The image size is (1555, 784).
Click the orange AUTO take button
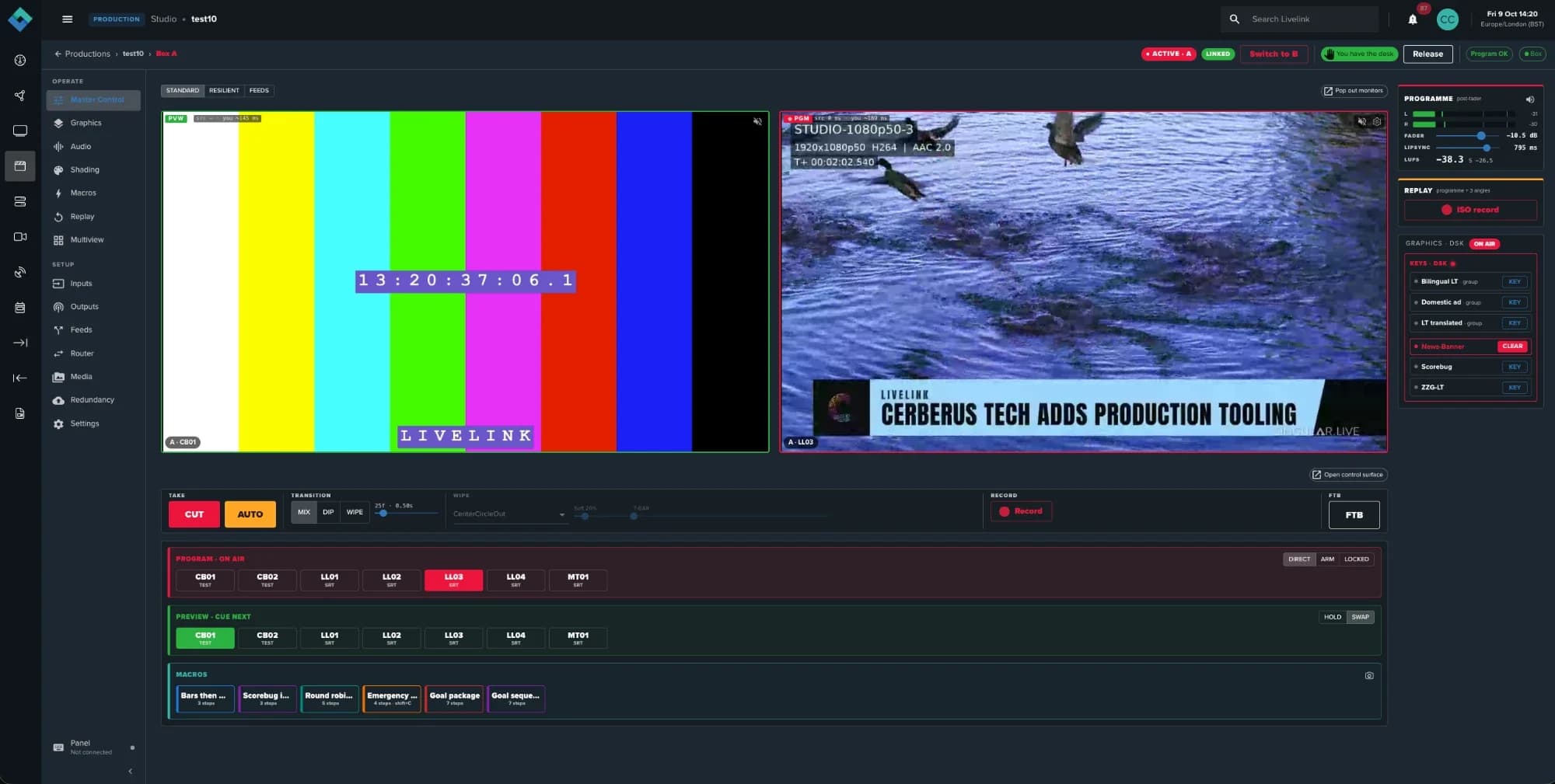250,514
